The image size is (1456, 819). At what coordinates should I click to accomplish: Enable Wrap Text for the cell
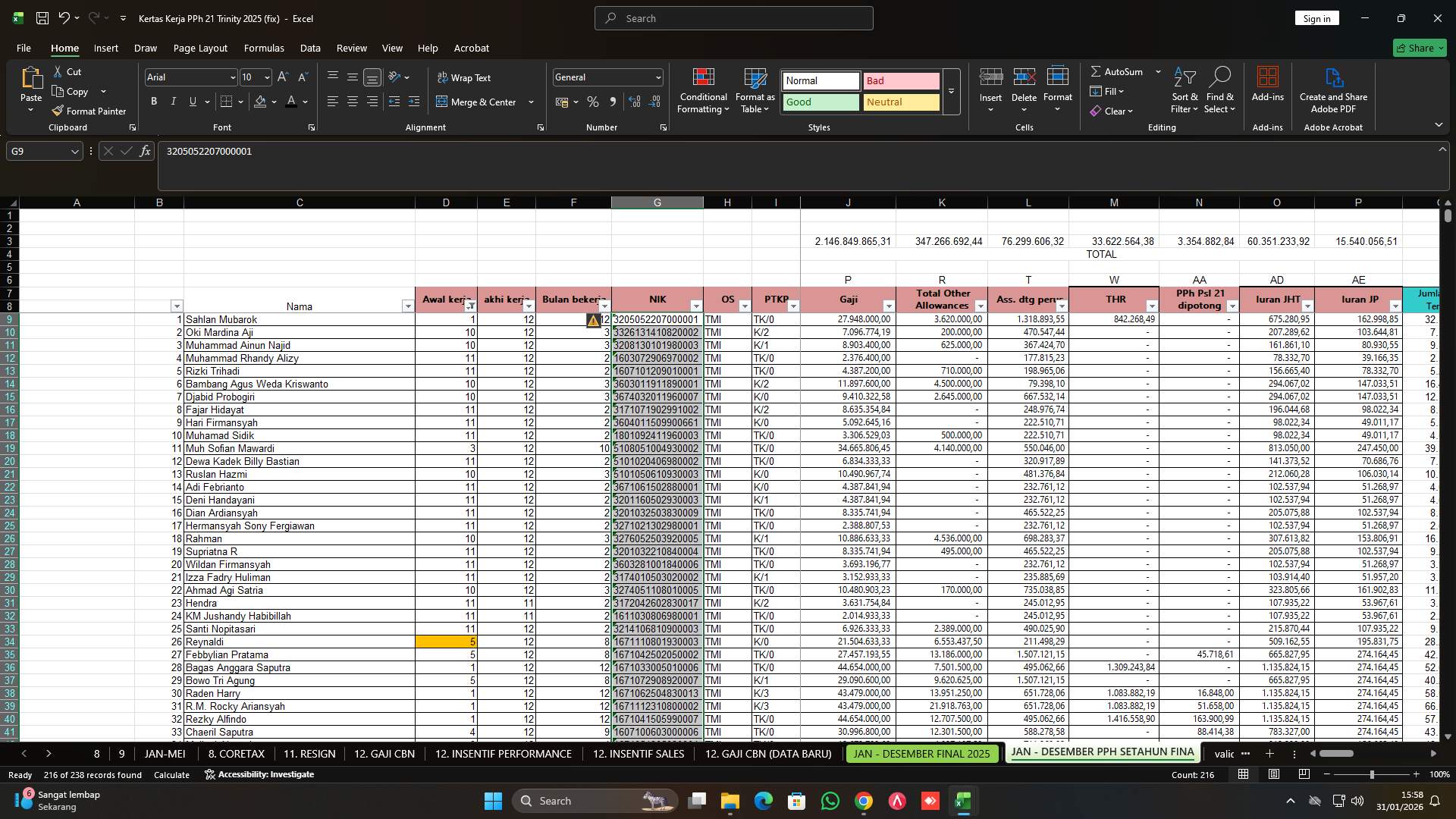(x=466, y=77)
